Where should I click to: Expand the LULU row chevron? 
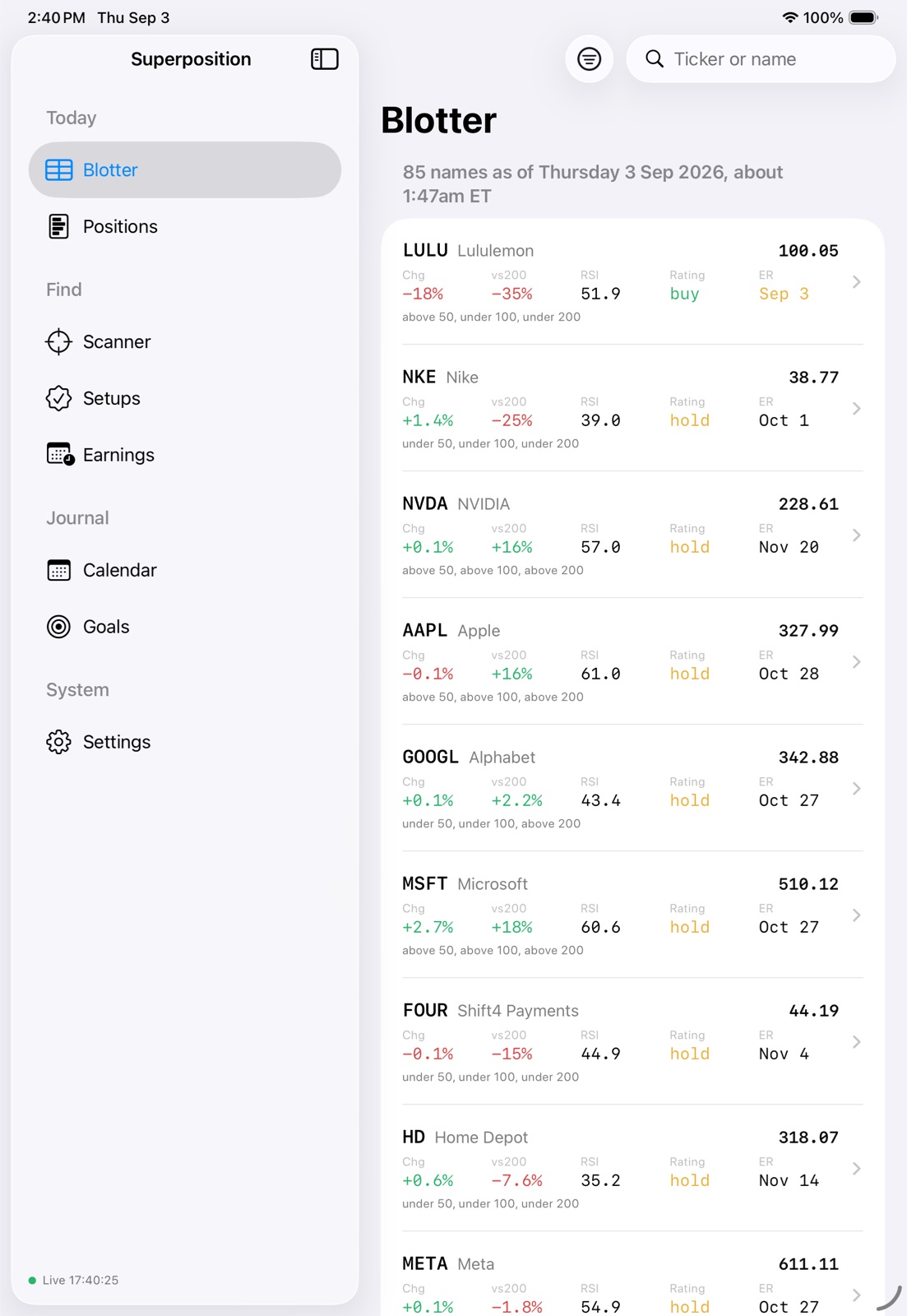pos(856,282)
